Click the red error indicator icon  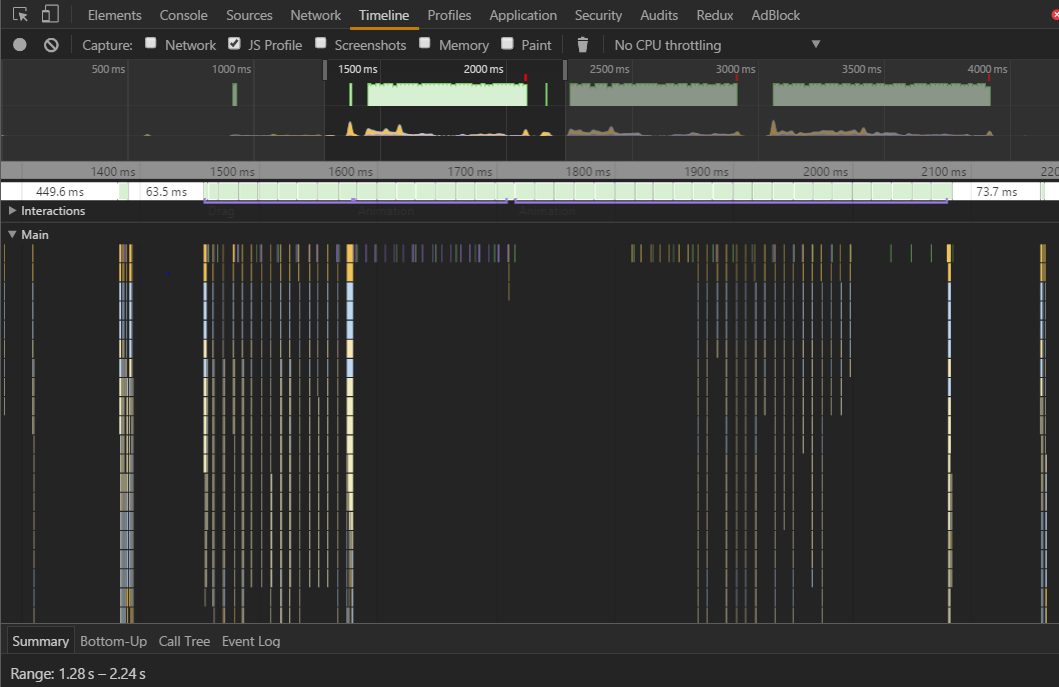pyautogui.click(x=1054, y=15)
